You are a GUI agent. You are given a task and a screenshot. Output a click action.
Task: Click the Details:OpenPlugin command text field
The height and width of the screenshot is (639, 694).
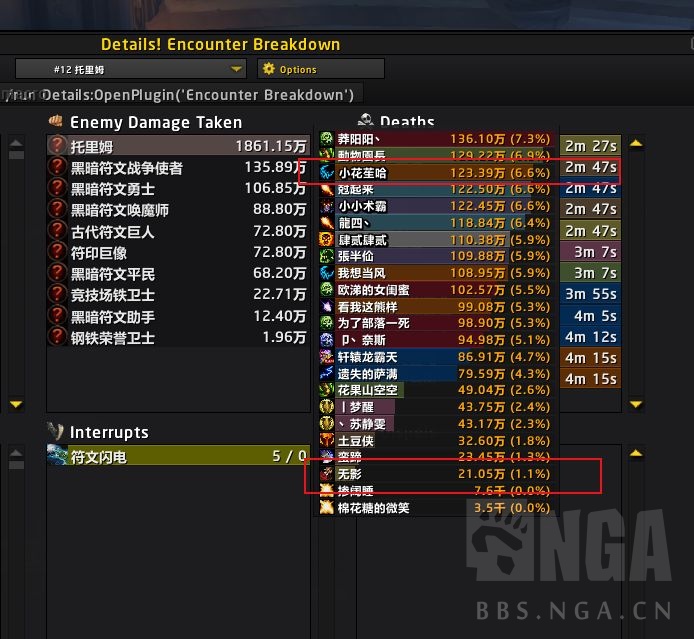tap(181, 95)
